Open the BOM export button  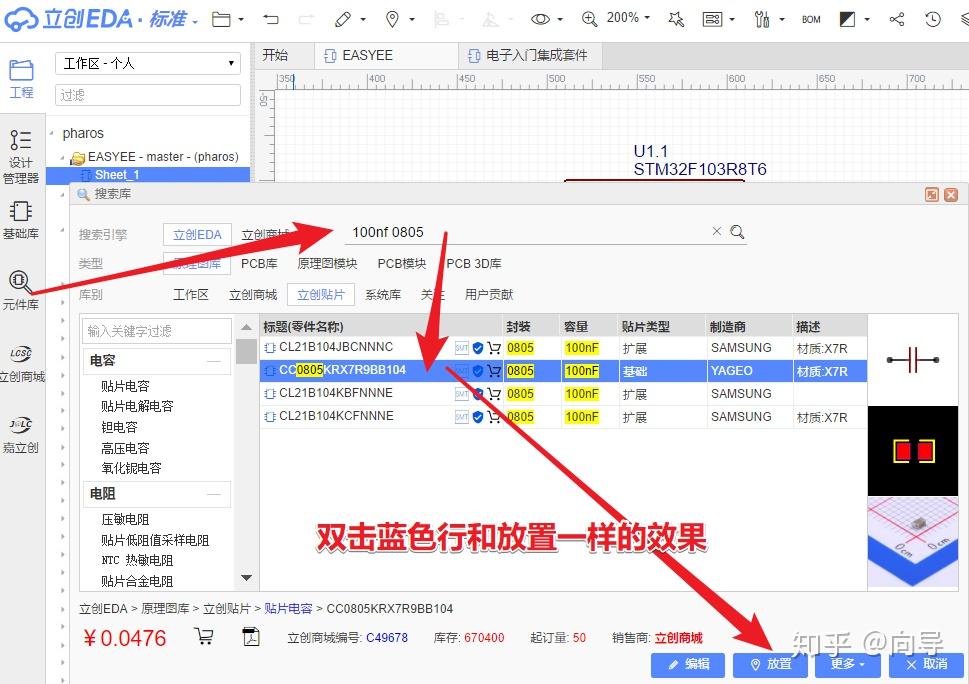[811, 20]
